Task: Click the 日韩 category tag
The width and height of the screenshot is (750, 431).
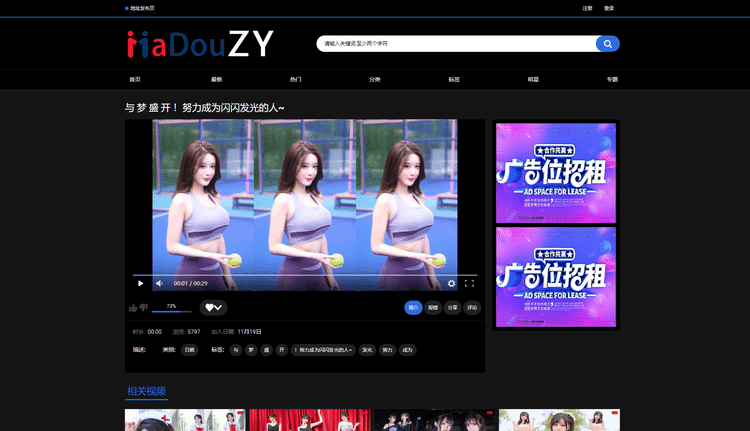Action: tap(190, 350)
